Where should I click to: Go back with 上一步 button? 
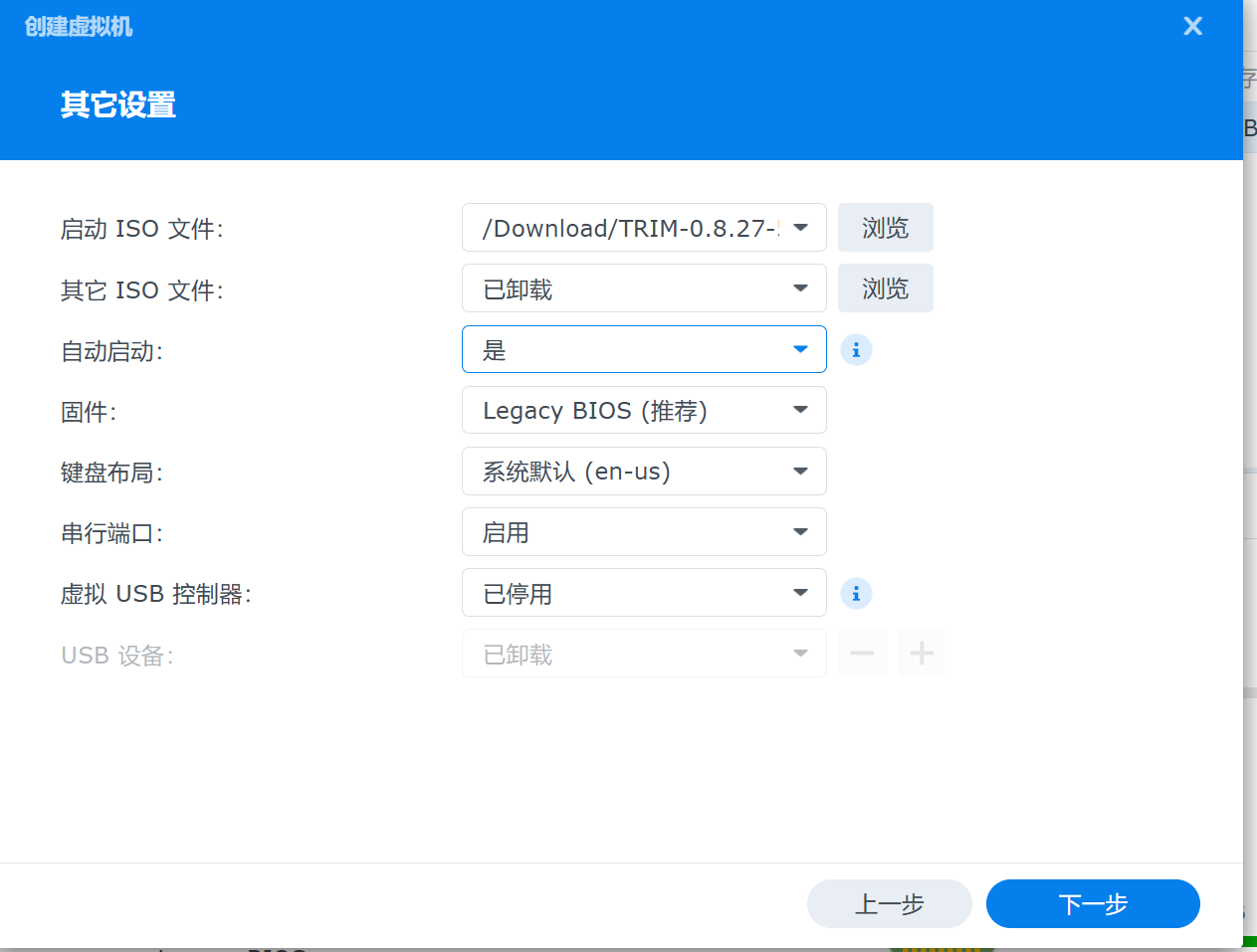(890, 904)
